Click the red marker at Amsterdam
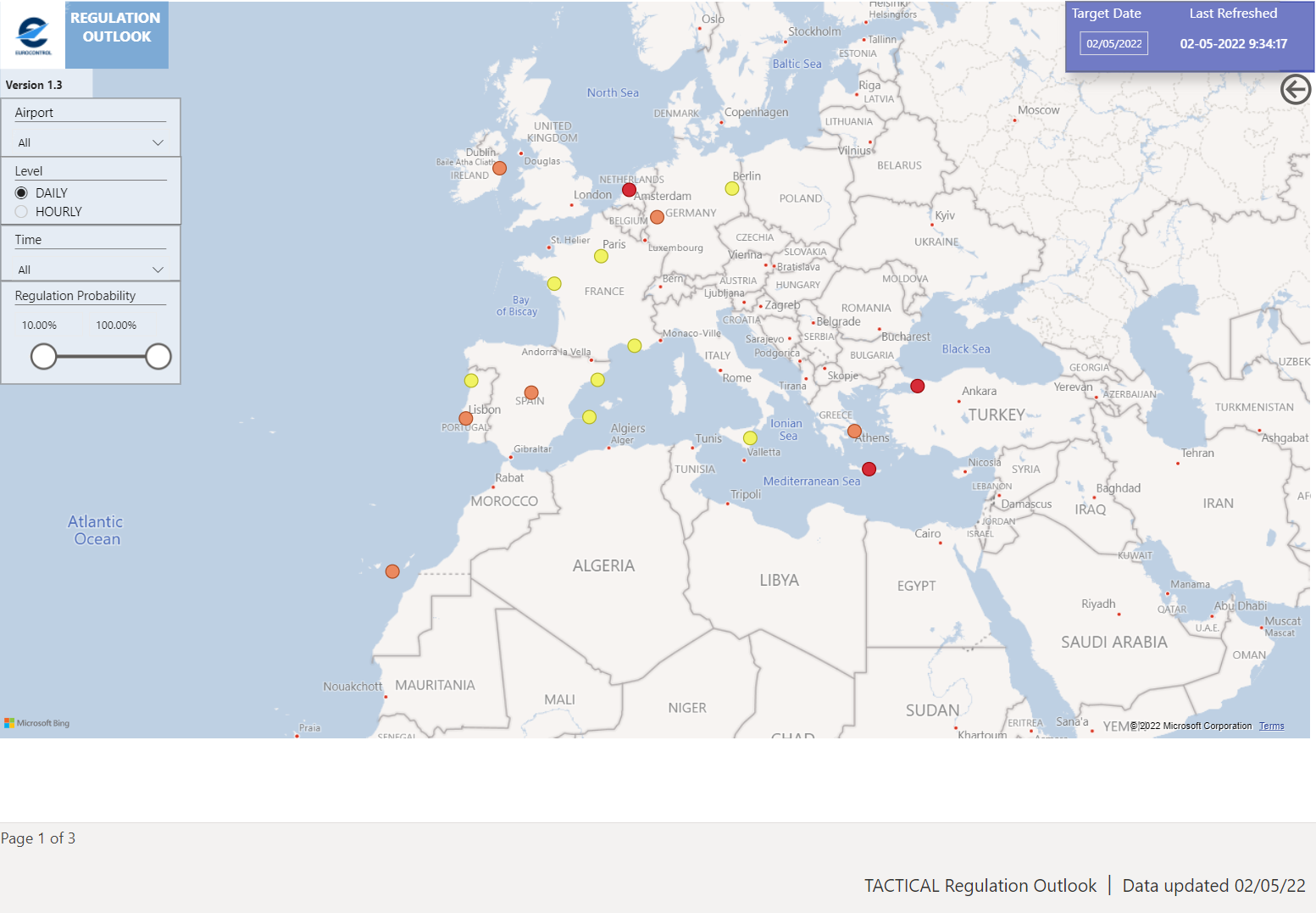The image size is (1316, 913). (629, 190)
